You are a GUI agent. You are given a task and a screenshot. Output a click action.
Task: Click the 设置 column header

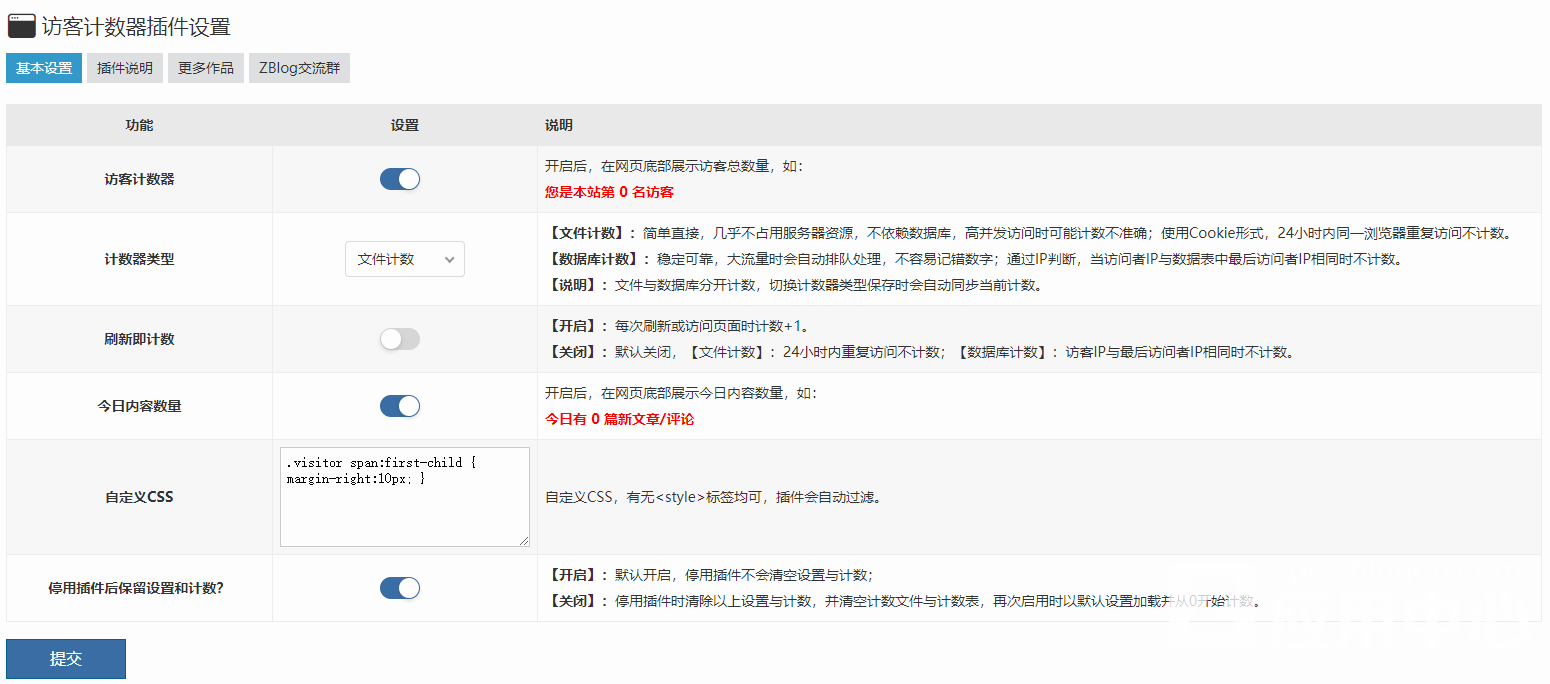pyautogui.click(x=404, y=126)
